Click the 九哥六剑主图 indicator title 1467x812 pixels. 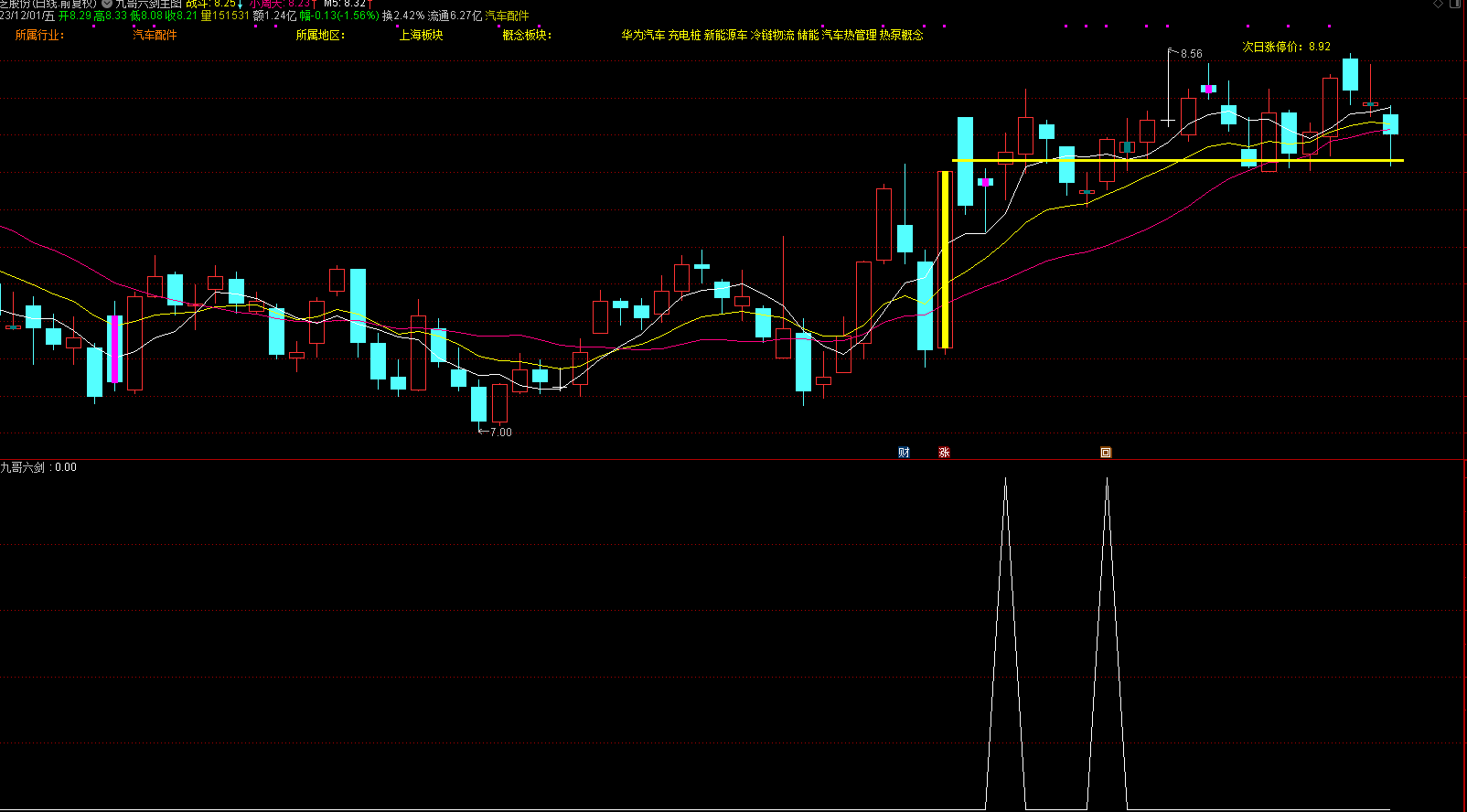pos(148,4)
